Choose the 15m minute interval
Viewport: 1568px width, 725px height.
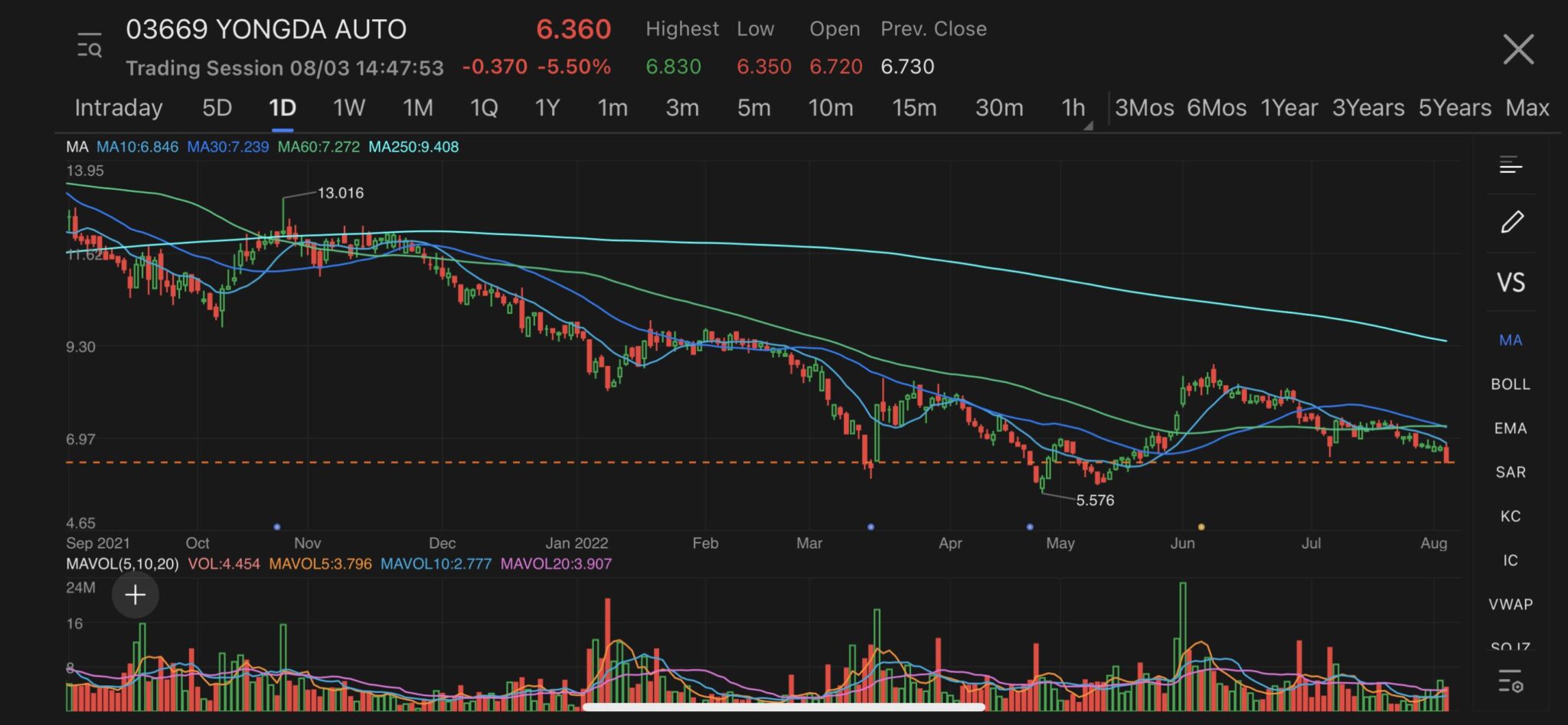tap(914, 107)
